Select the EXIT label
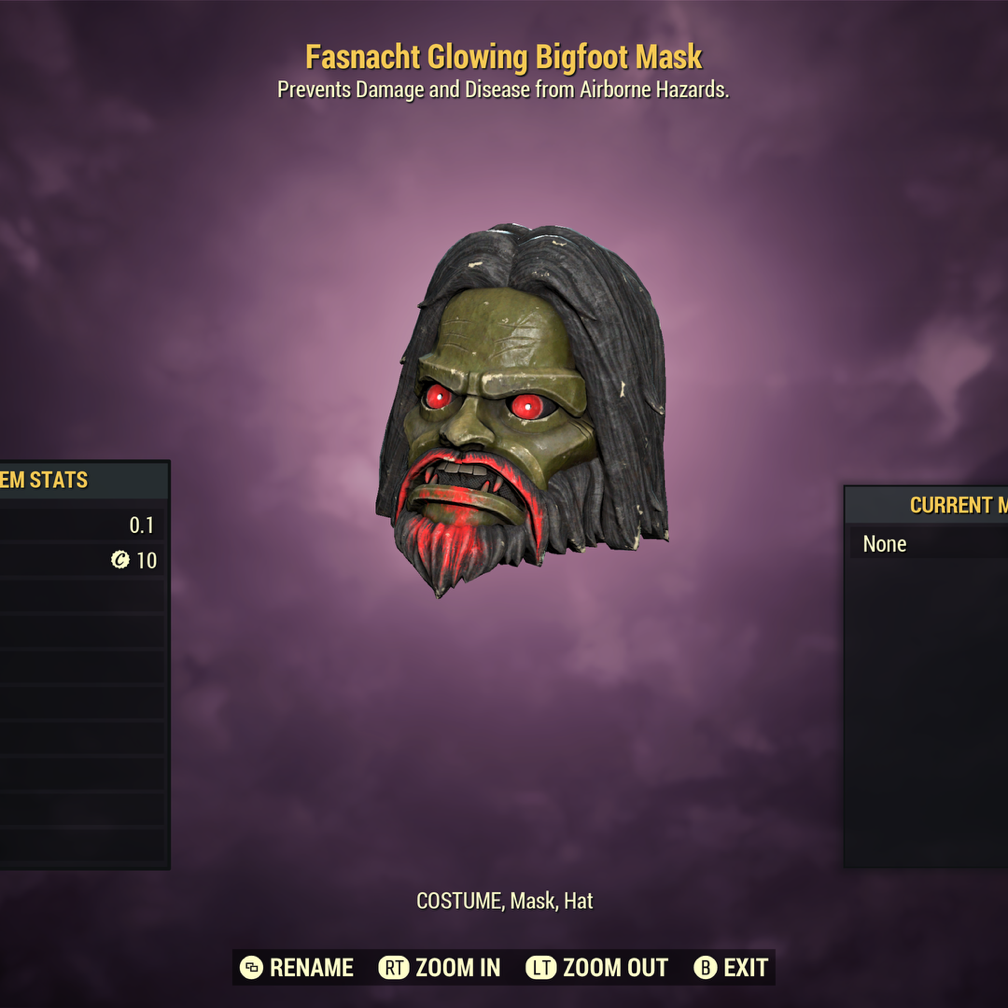This screenshot has width=1008, height=1008. click(x=746, y=968)
